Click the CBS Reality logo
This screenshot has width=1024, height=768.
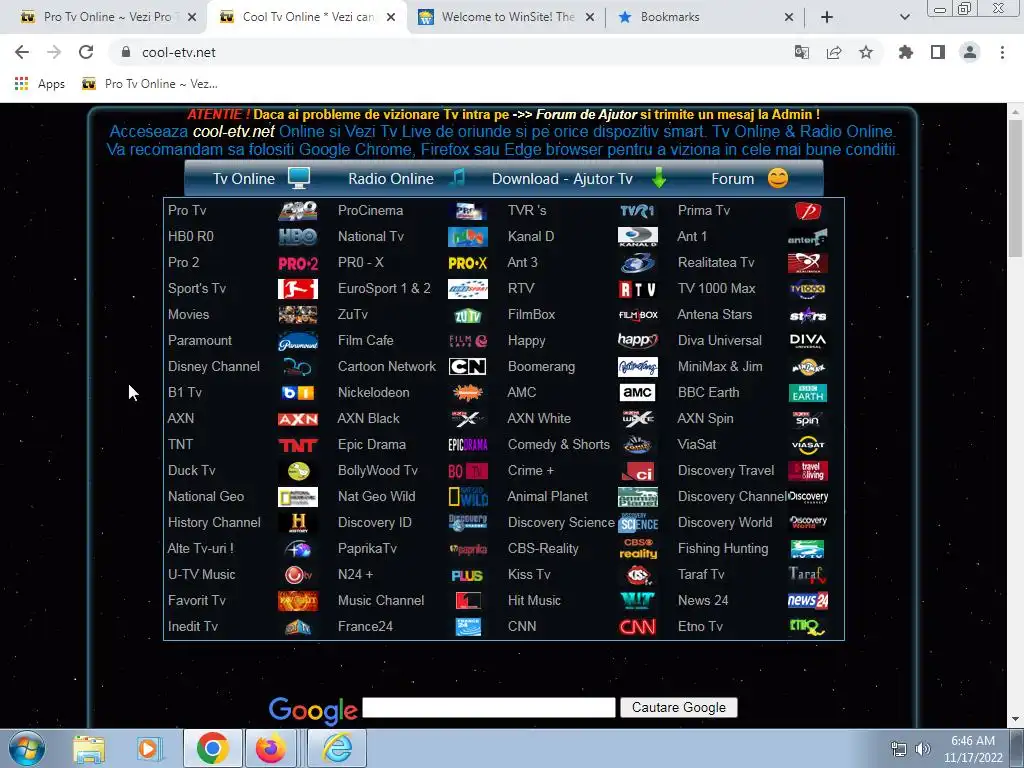click(x=637, y=549)
